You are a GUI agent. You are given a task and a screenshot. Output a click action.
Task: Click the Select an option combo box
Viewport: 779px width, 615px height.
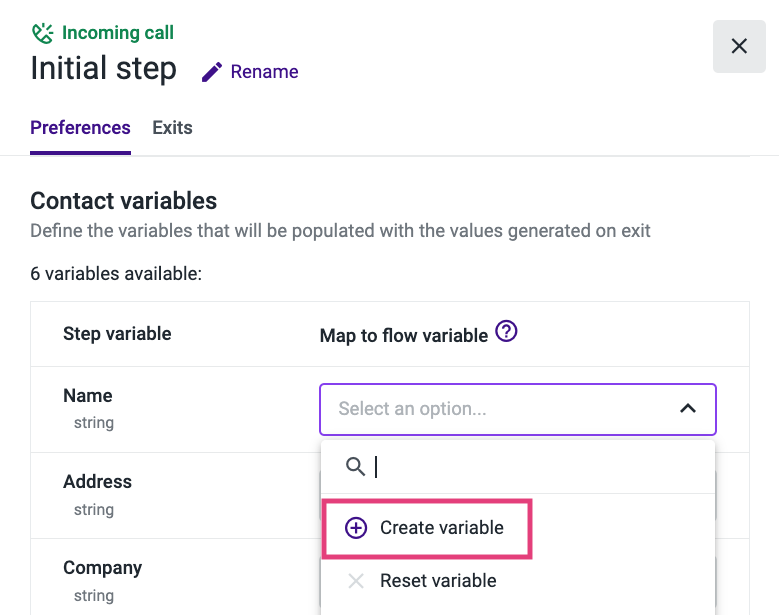500,409
